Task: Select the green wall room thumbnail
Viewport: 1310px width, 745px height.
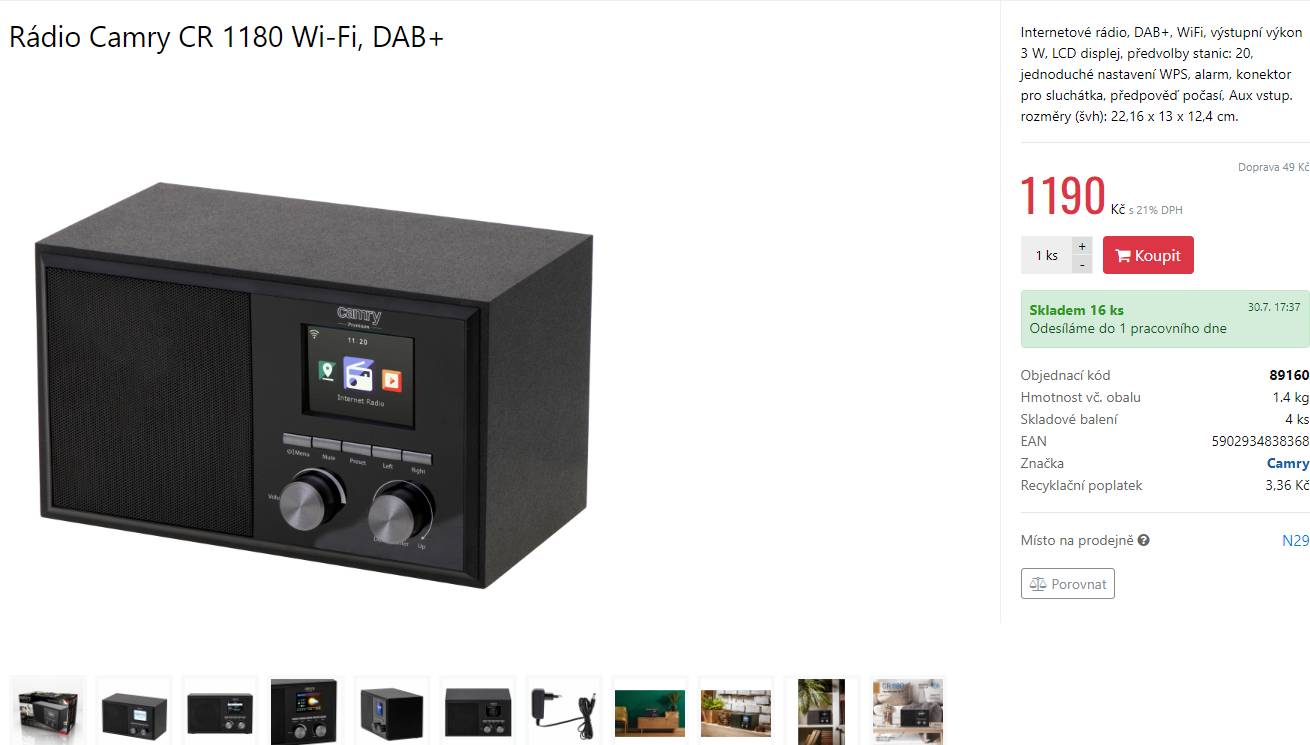Action: tap(650, 711)
